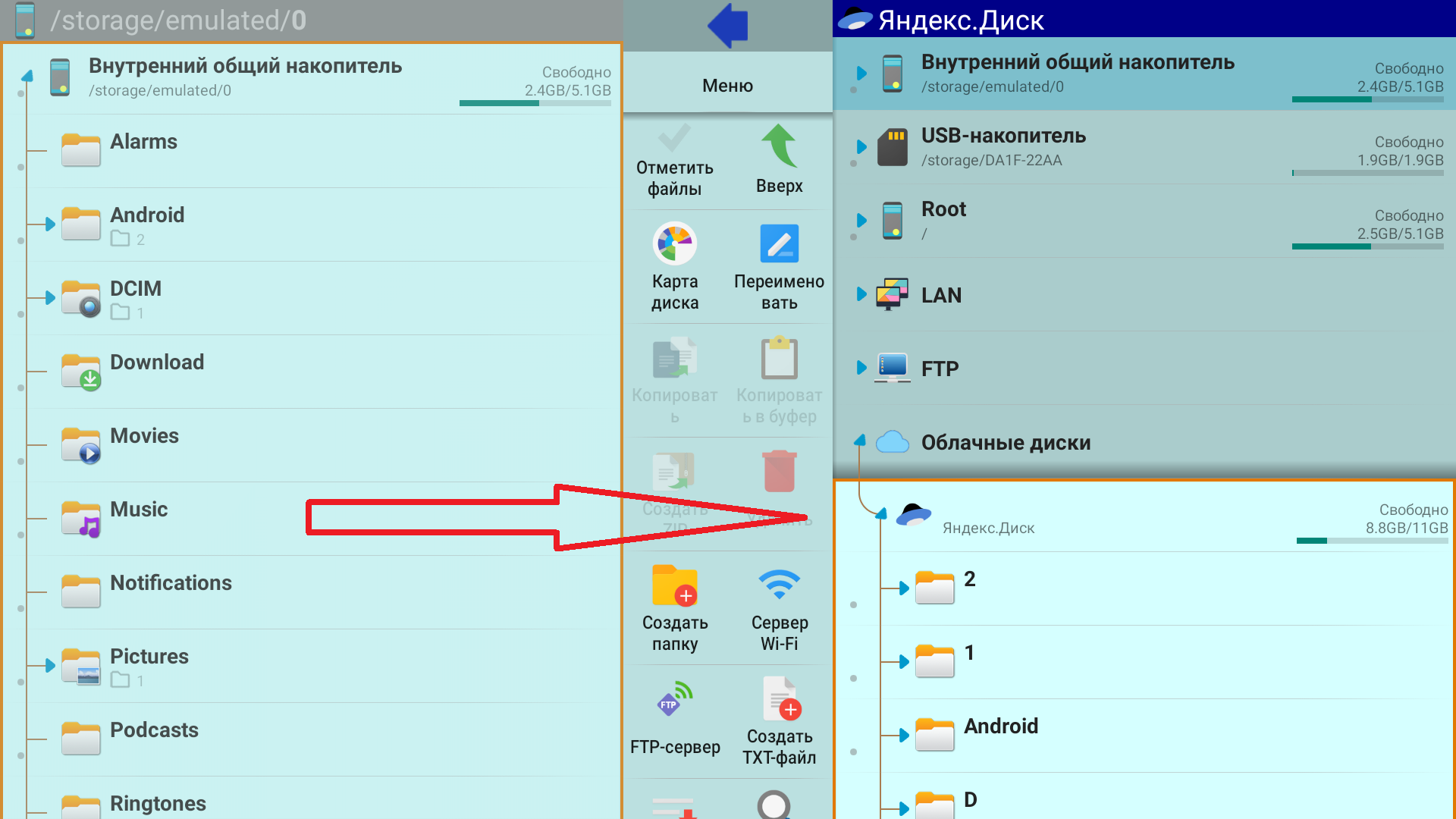
Task: Expand the FTP entry arrow
Action: tap(861, 367)
